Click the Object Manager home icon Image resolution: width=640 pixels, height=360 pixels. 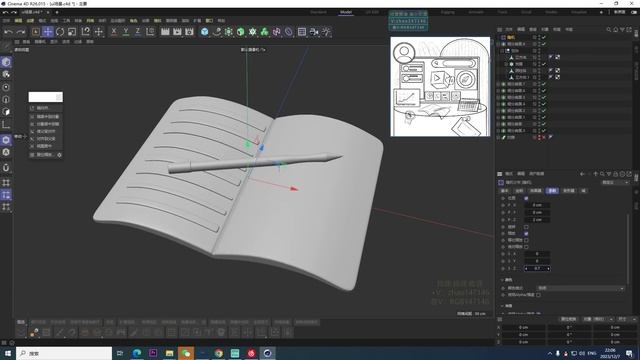616,29
